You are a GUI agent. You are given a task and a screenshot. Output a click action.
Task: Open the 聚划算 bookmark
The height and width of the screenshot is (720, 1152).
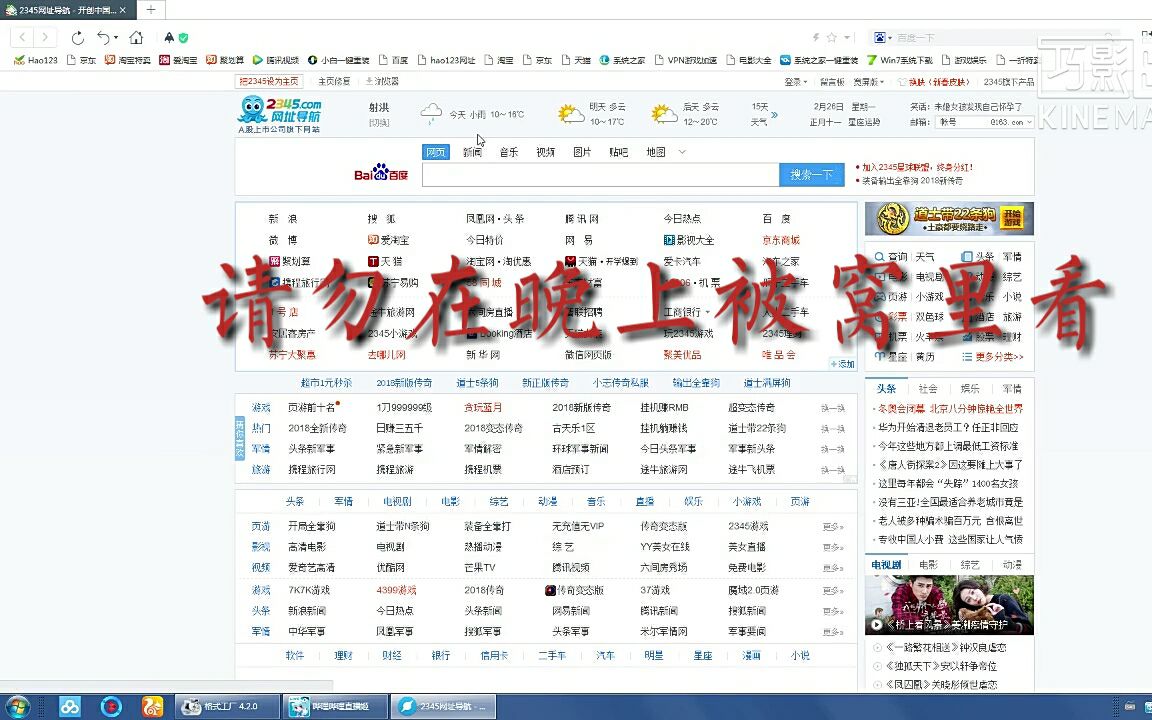point(225,60)
